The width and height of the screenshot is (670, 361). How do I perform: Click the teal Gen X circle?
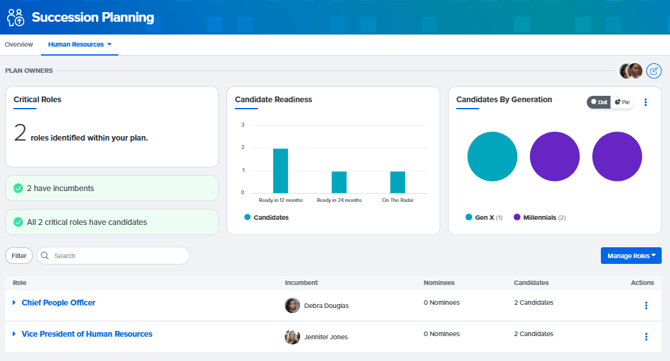pyautogui.click(x=492, y=156)
